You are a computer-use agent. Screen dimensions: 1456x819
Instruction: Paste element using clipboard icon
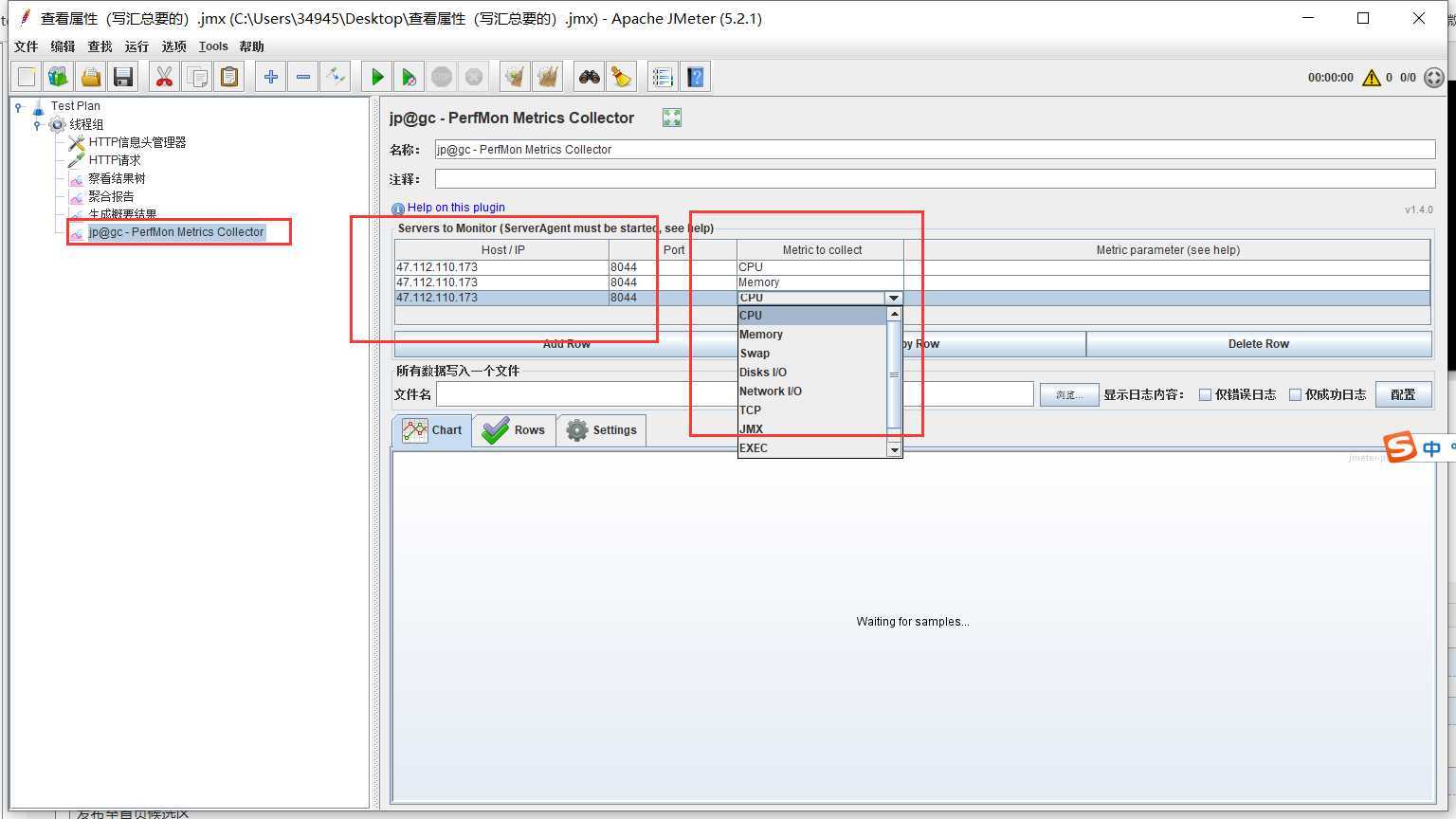tap(229, 77)
